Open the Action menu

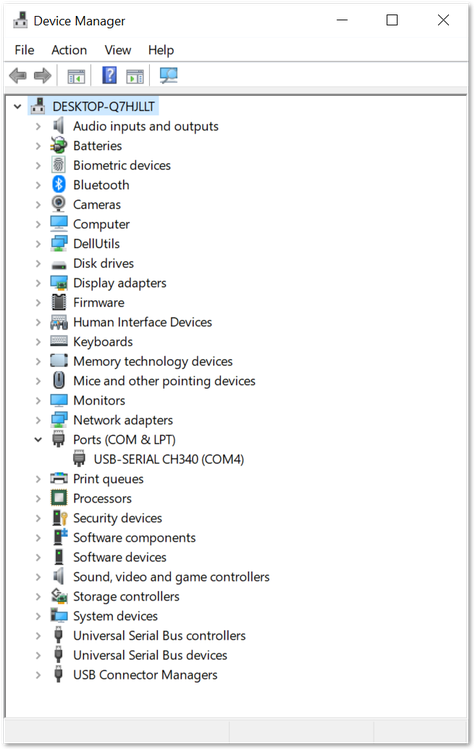[69, 50]
